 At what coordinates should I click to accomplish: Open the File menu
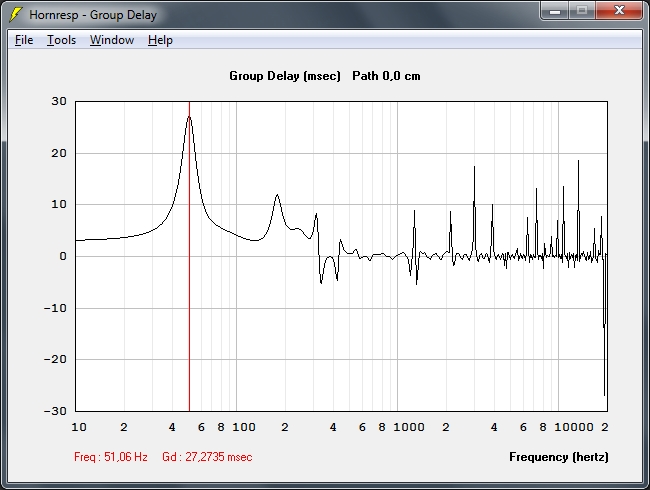click(24, 40)
